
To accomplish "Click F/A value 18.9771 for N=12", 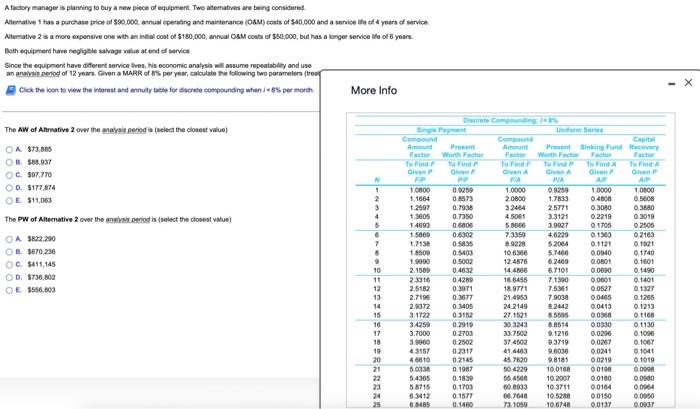I will click(x=515, y=289).
